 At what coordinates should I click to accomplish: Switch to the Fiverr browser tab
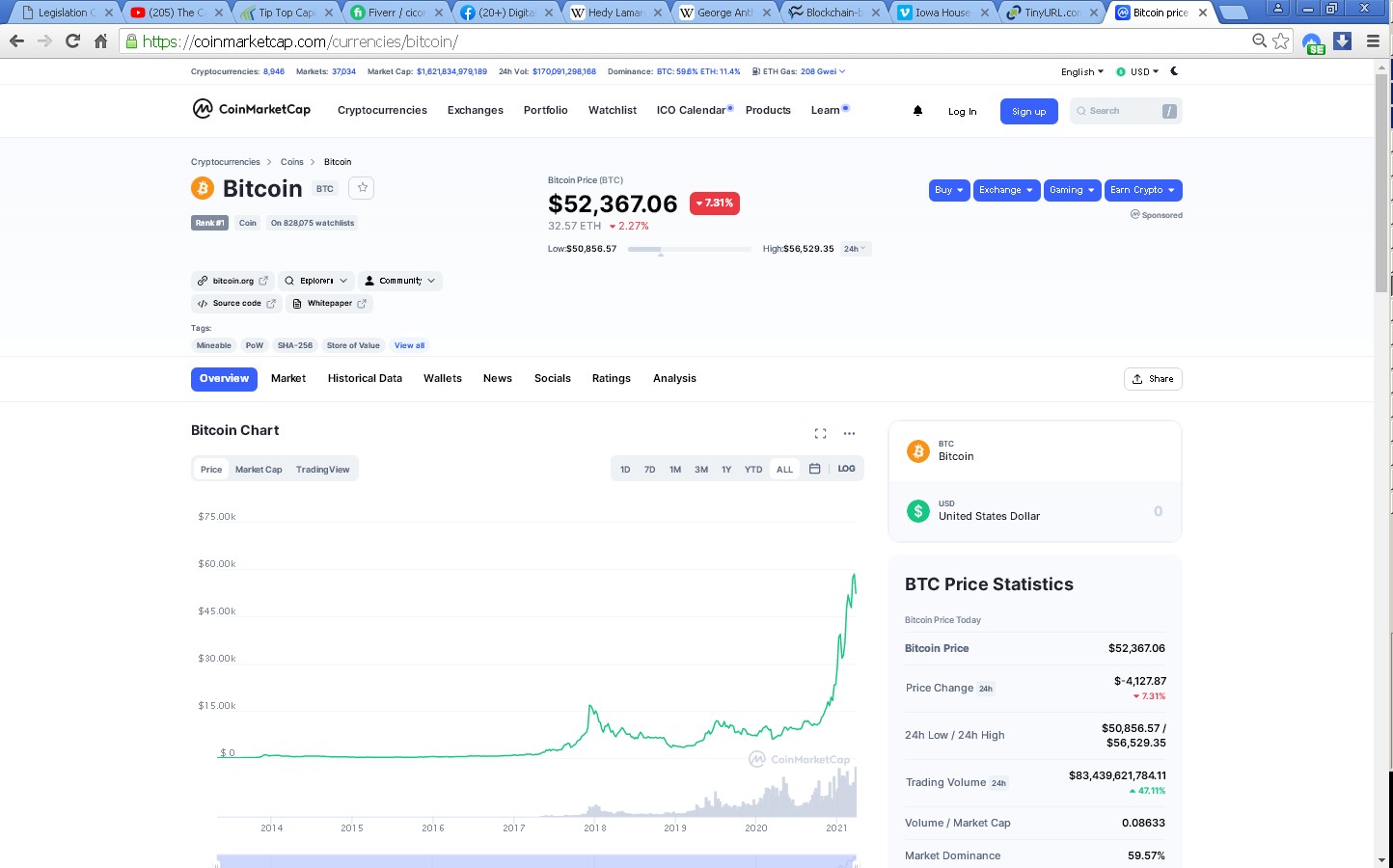pos(396,13)
